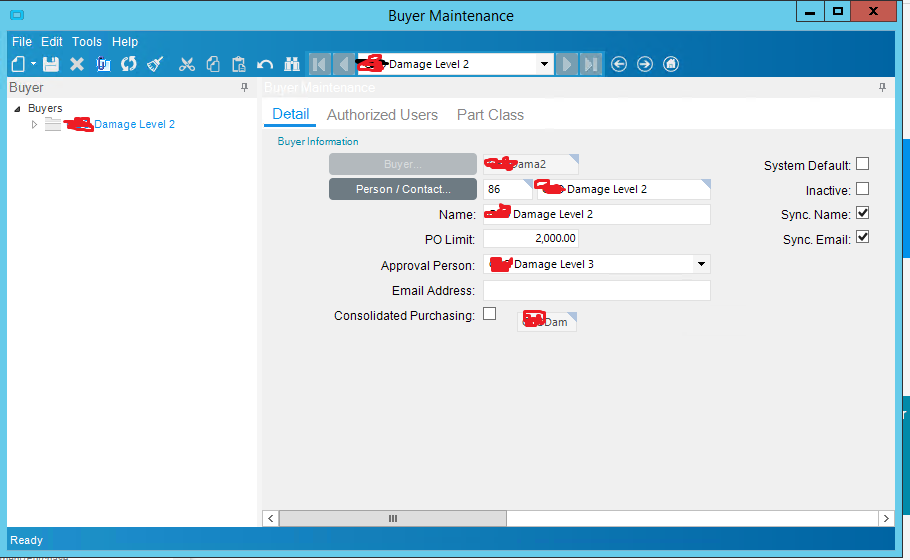Click the PO Limit field showing 2,000.00
This screenshot has height=560, width=910.
(531, 239)
